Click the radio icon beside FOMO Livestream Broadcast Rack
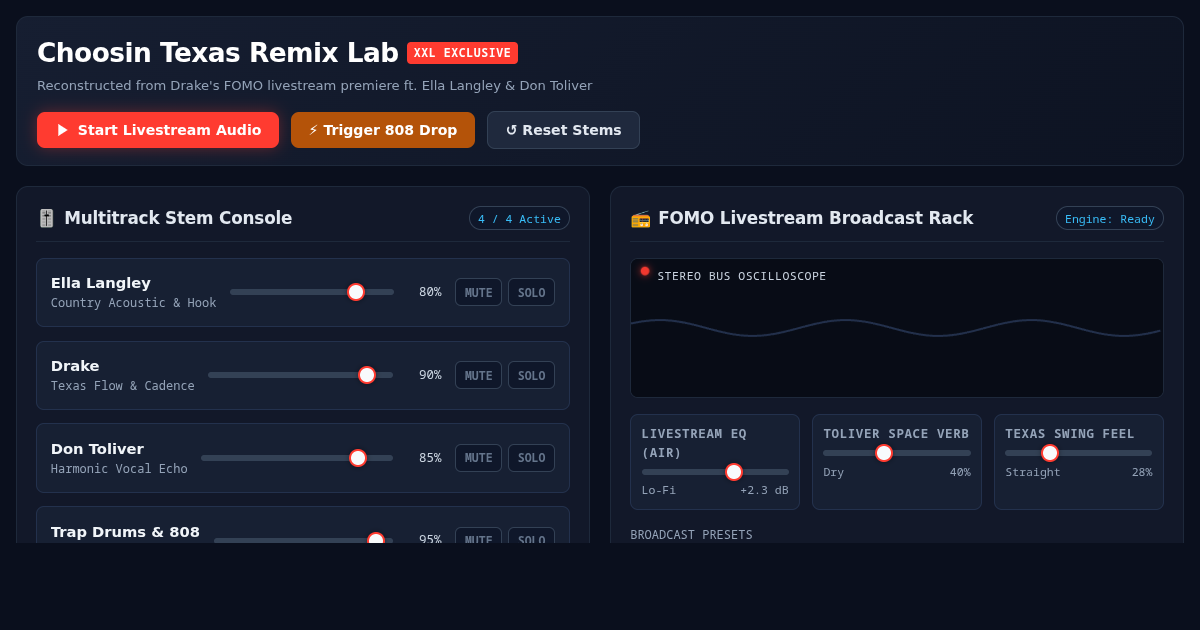 pyautogui.click(x=640, y=218)
